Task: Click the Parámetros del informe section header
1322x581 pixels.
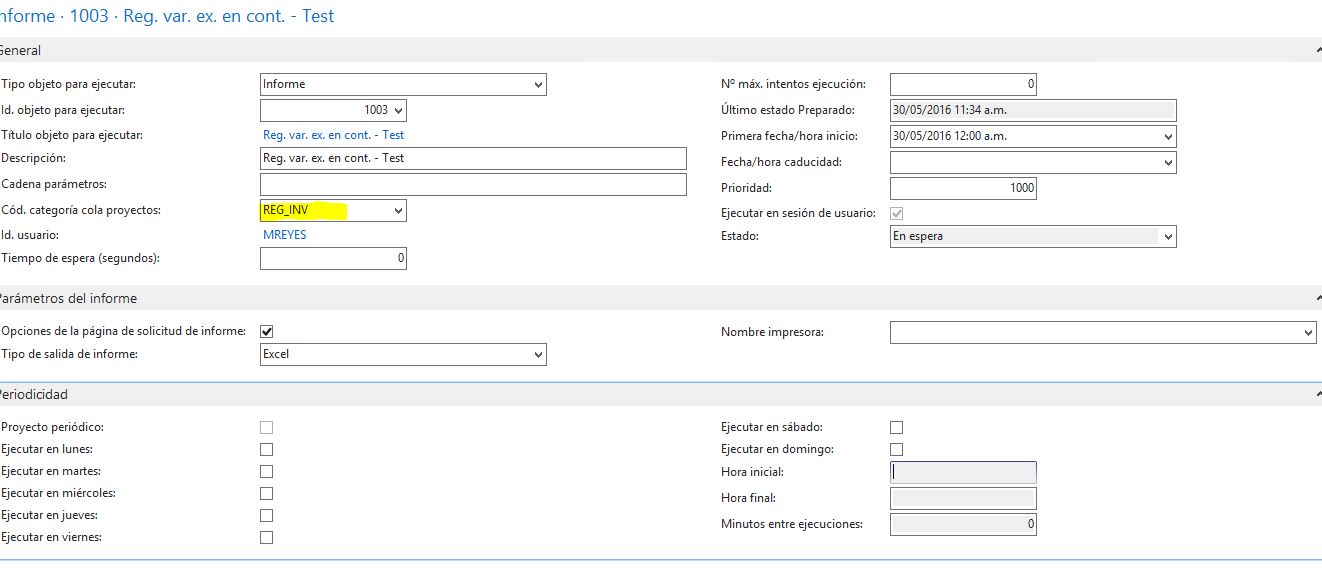Action: pos(661,299)
